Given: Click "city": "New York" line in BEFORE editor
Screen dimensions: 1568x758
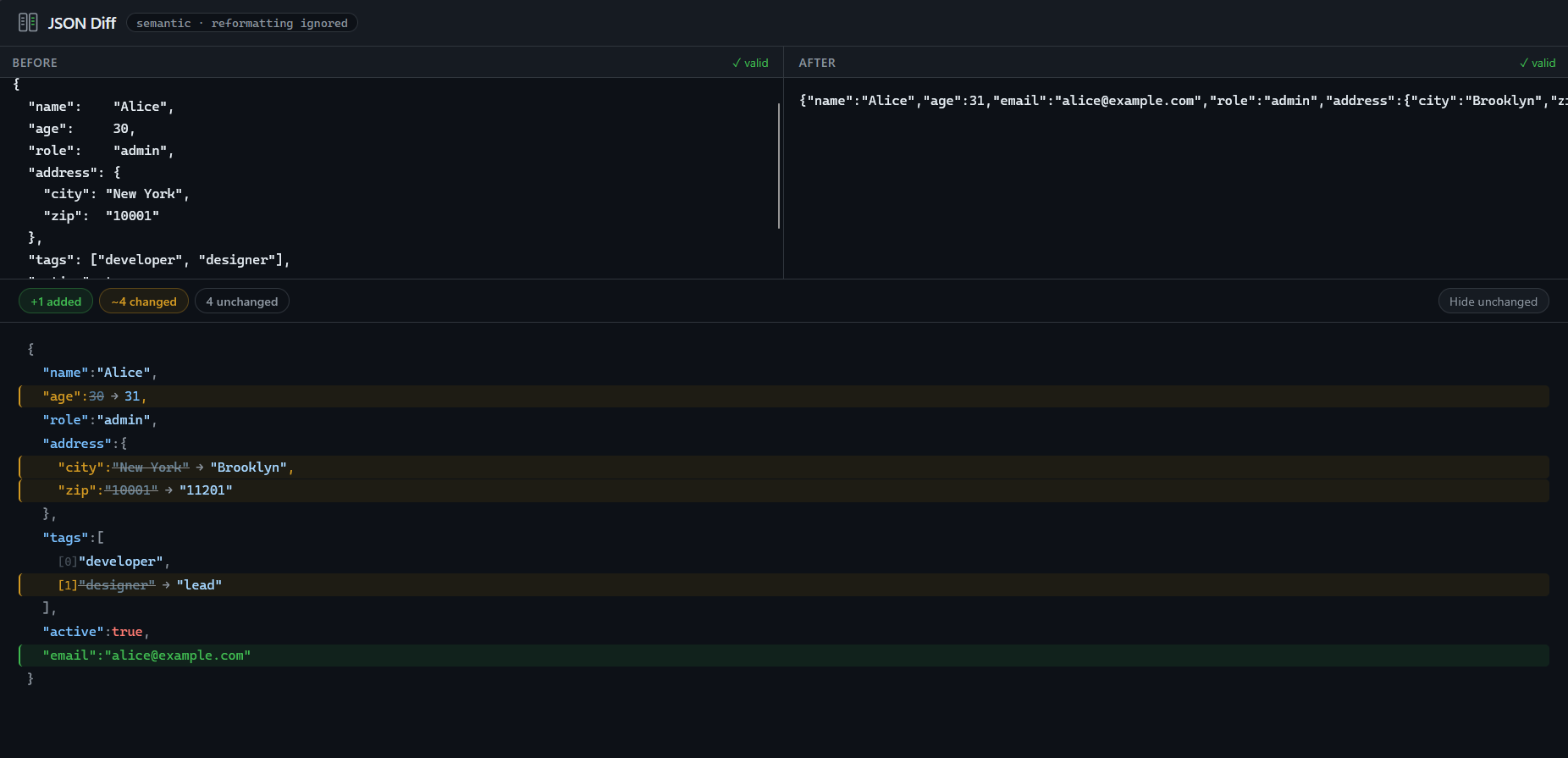Looking at the screenshot, I should coord(117,194).
